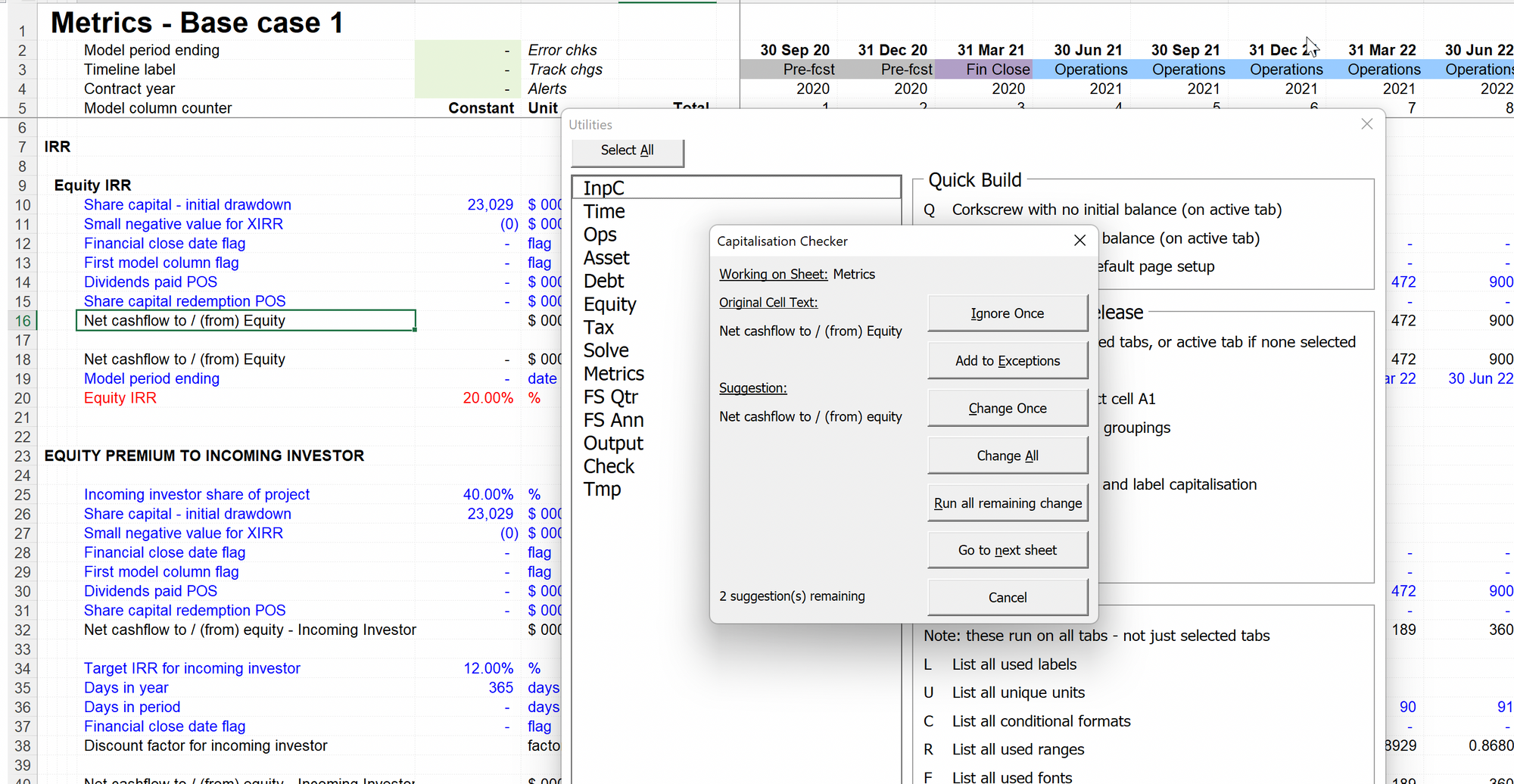
Task: Click 'First model column flag' in row 13
Action: point(161,263)
